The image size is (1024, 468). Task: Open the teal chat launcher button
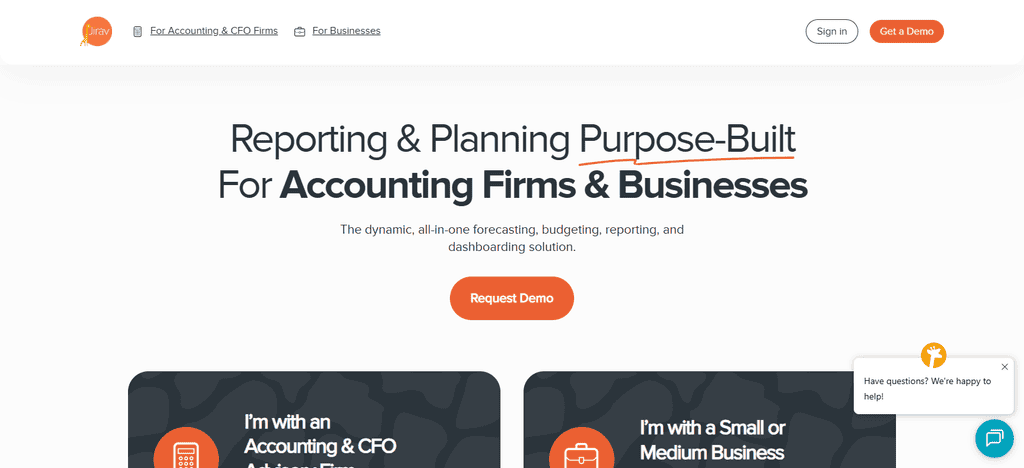(994, 437)
